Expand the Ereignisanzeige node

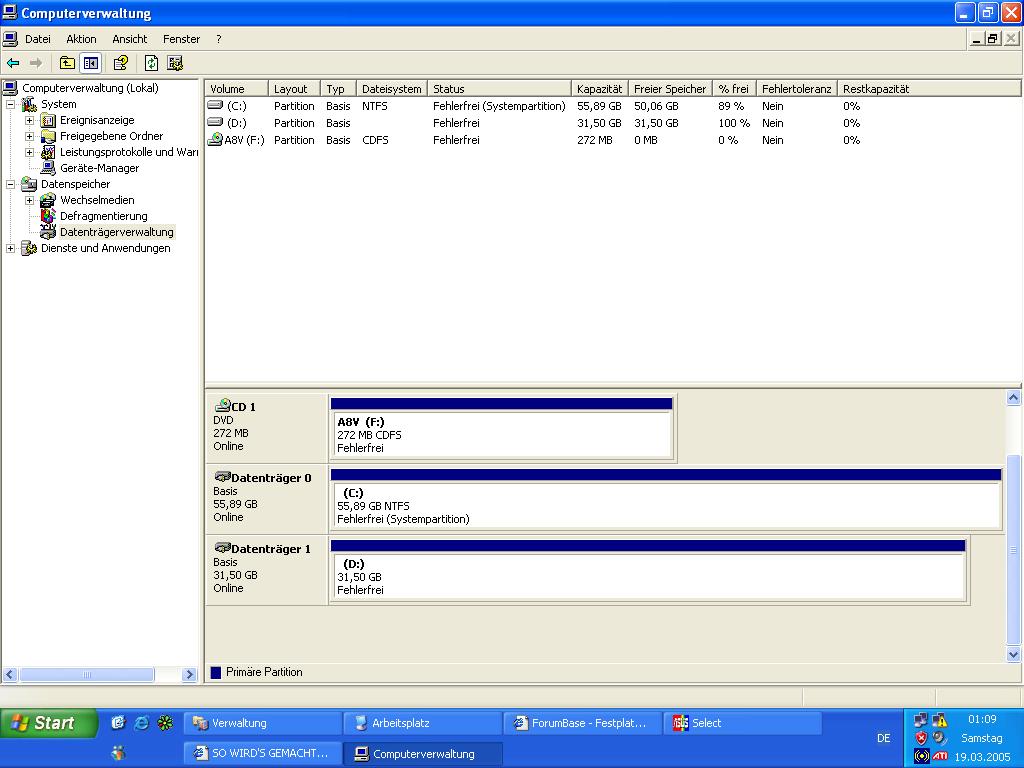tap(29, 120)
